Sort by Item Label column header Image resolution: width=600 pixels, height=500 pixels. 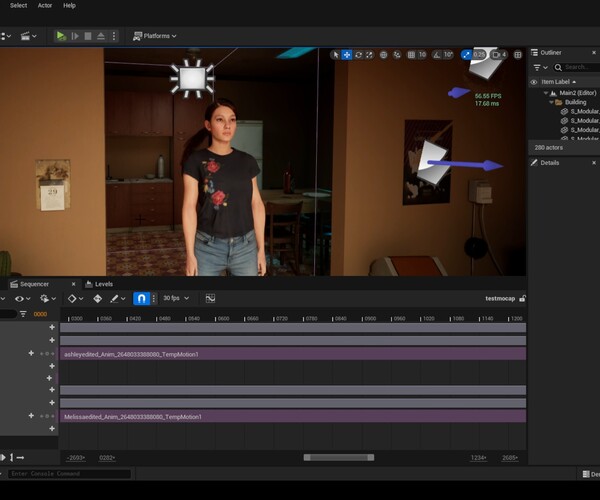click(558, 82)
